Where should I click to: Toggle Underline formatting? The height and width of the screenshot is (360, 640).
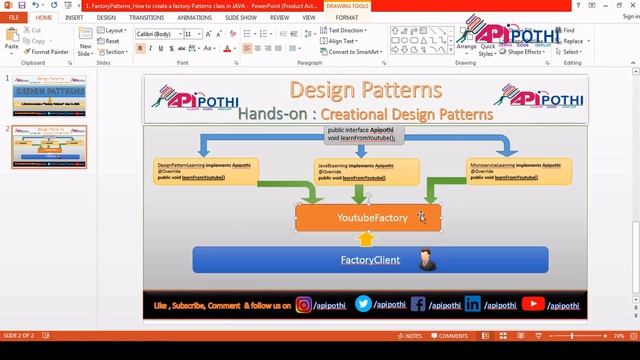coord(161,49)
